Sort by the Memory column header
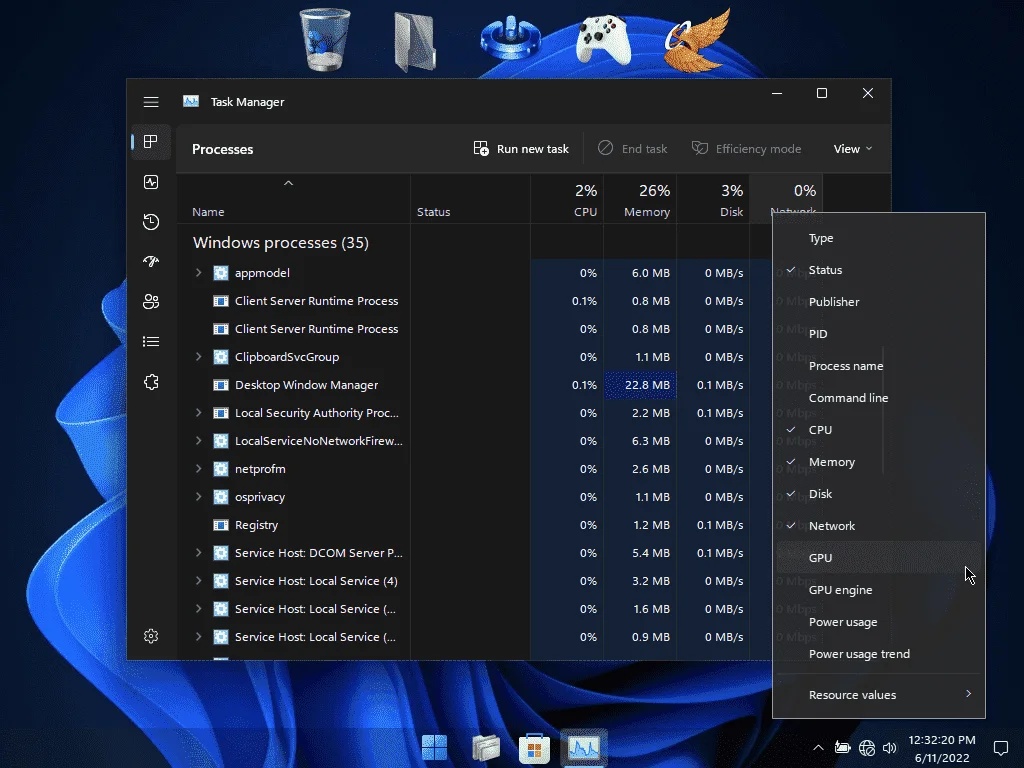This screenshot has height=768, width=1024. click(640, 199)
